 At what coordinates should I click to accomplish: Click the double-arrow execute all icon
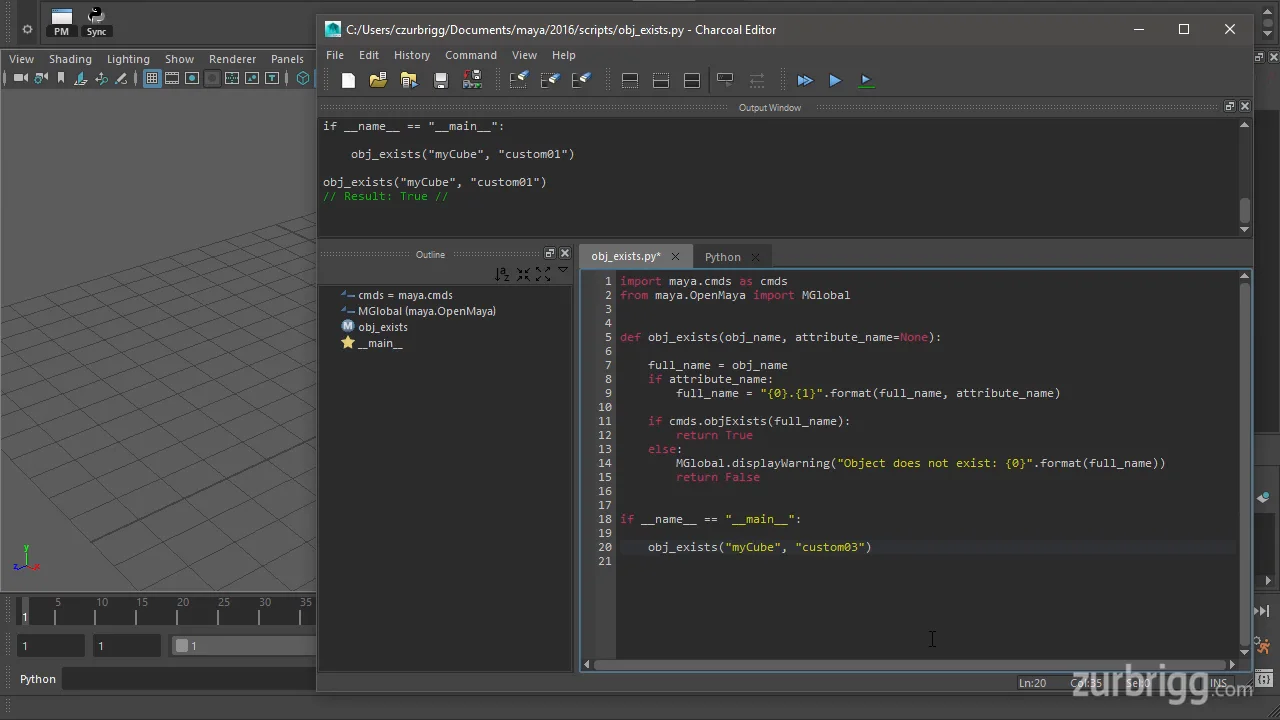805,81
